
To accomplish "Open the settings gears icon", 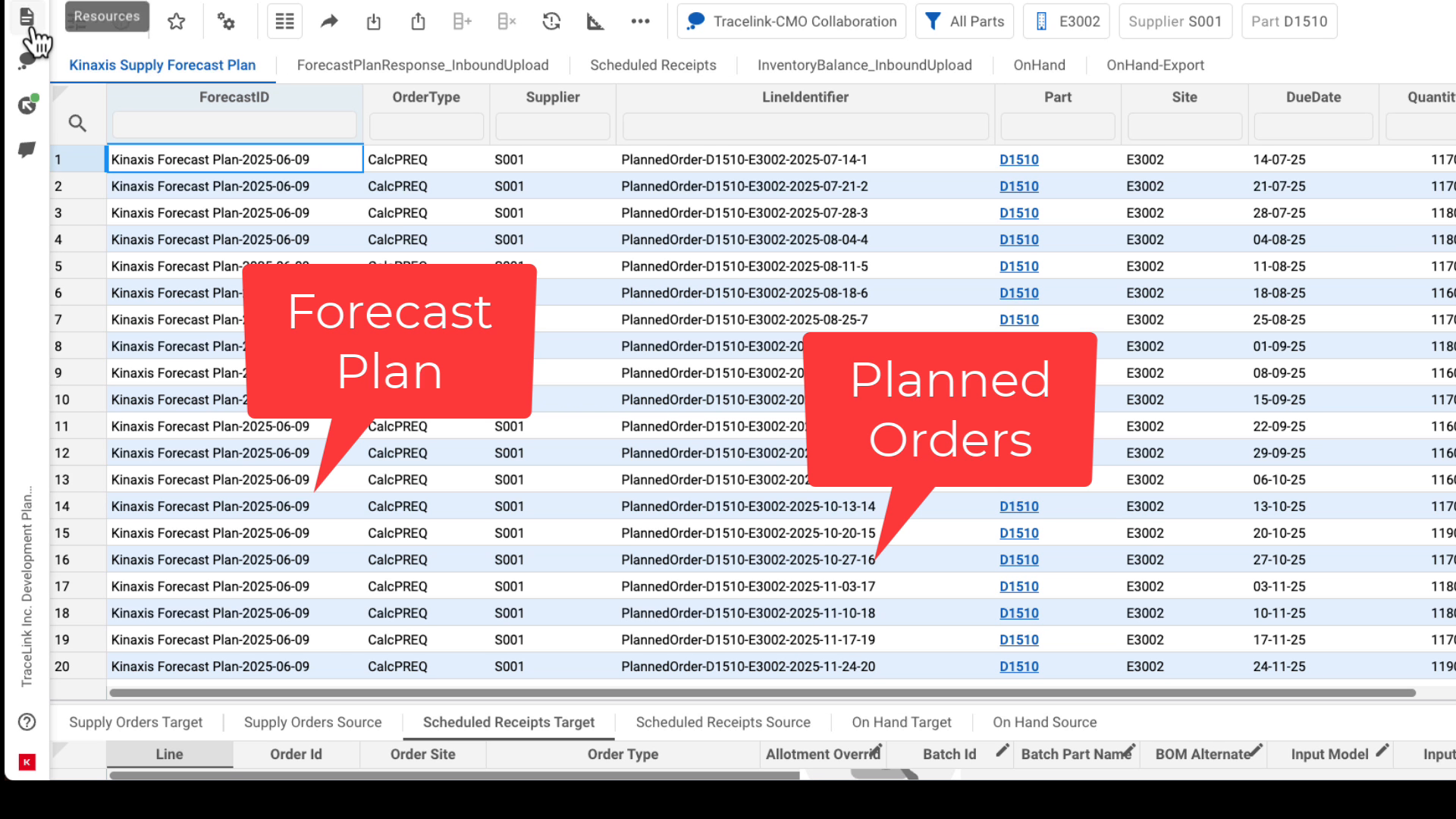I will [x=226, y=21].
